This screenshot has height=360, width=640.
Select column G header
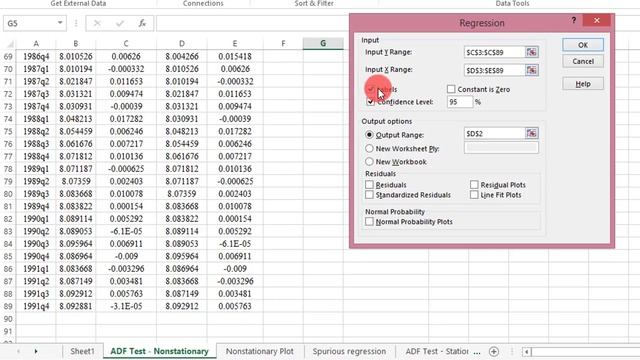coord(323,44)
